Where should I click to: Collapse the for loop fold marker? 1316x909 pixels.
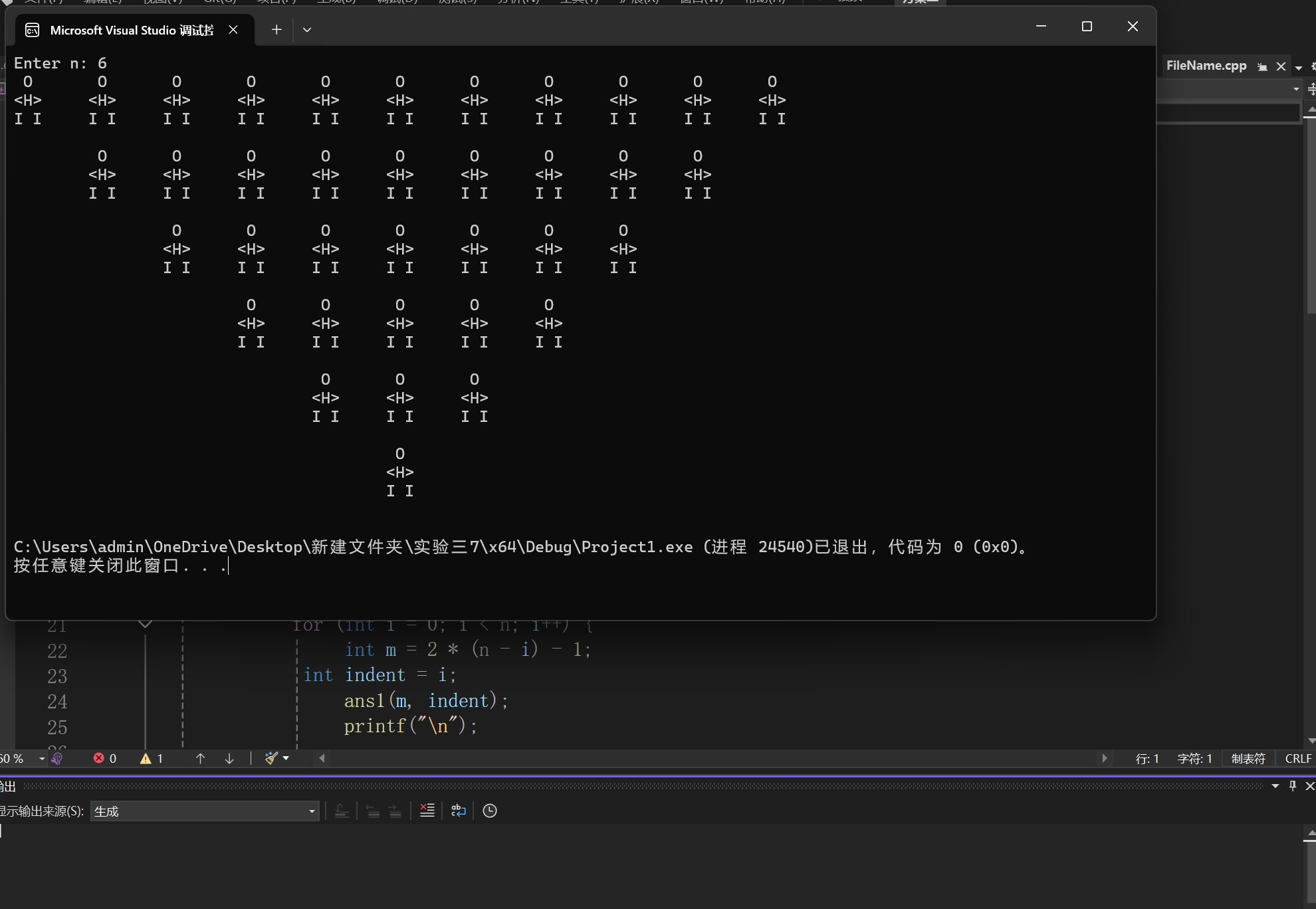coord(145,624)
